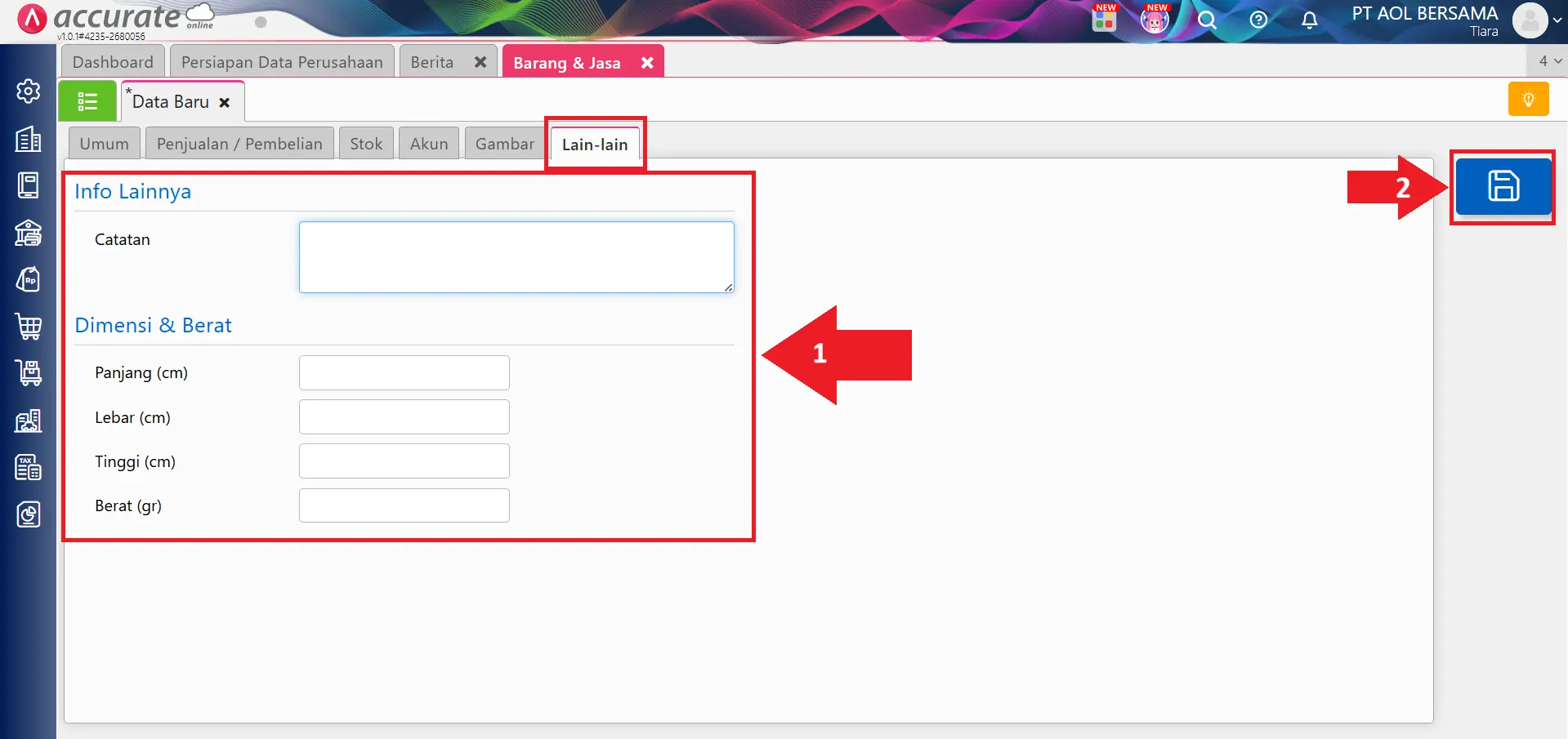This screenshot has width=1568, height=739.
Task: Open the purchase shopping cart icon
Action: coord(29,327)
